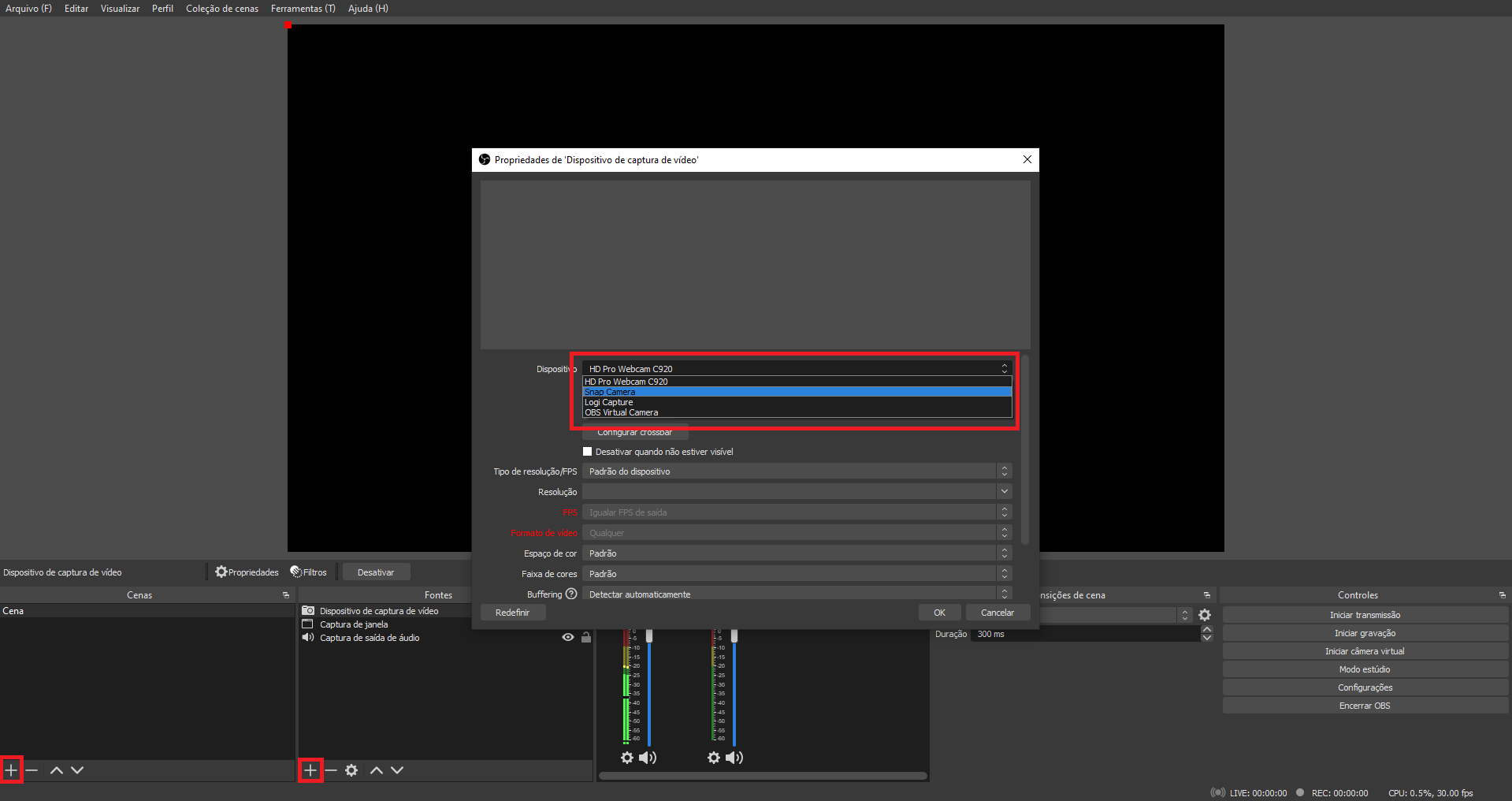The height and width of the screenshot is (801, 1512).
Task: Undock the scene transitions panel via pop-out icon
Action: [x=1207, y=595]
